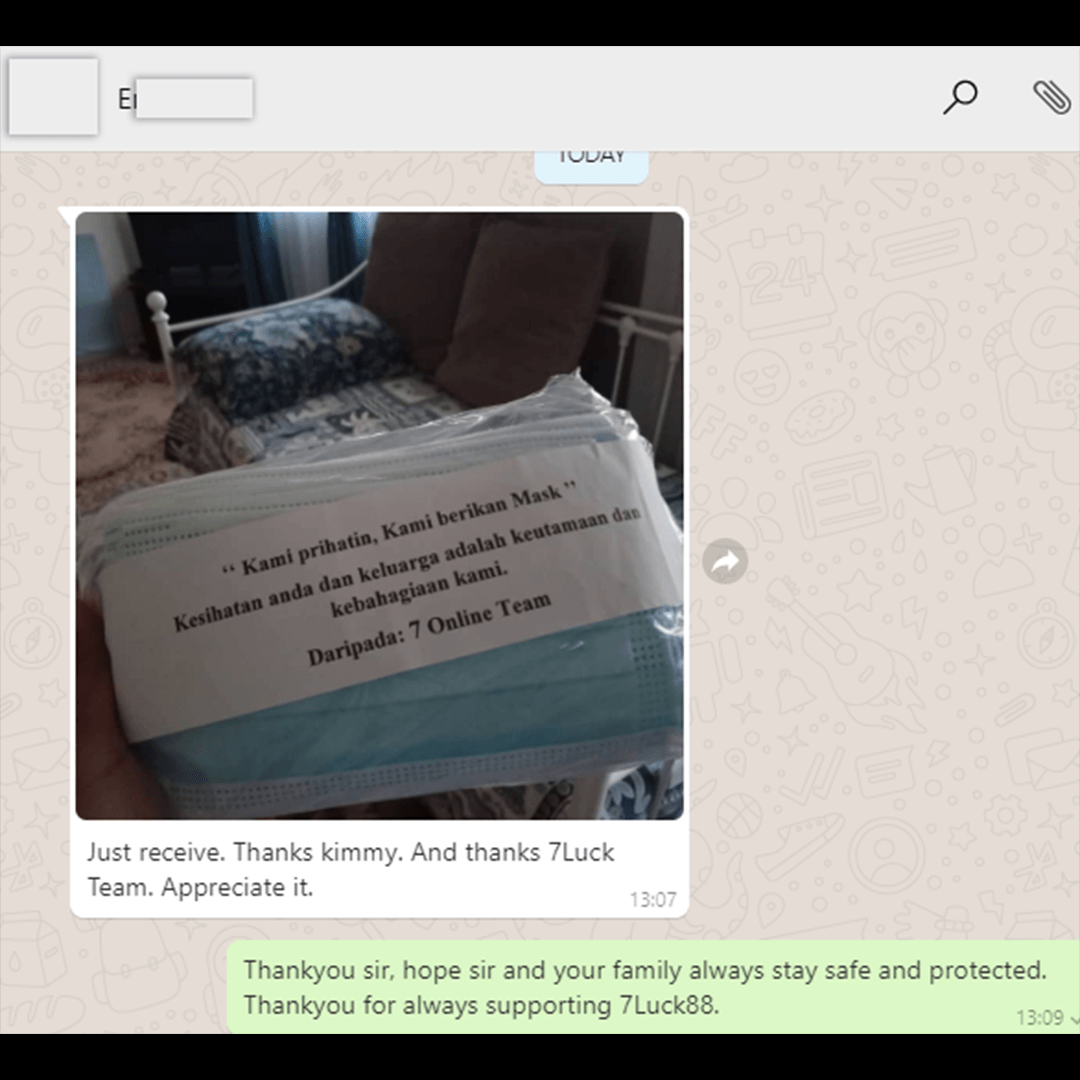
Task: Open the received face mask photo
Action: point(380,515)
